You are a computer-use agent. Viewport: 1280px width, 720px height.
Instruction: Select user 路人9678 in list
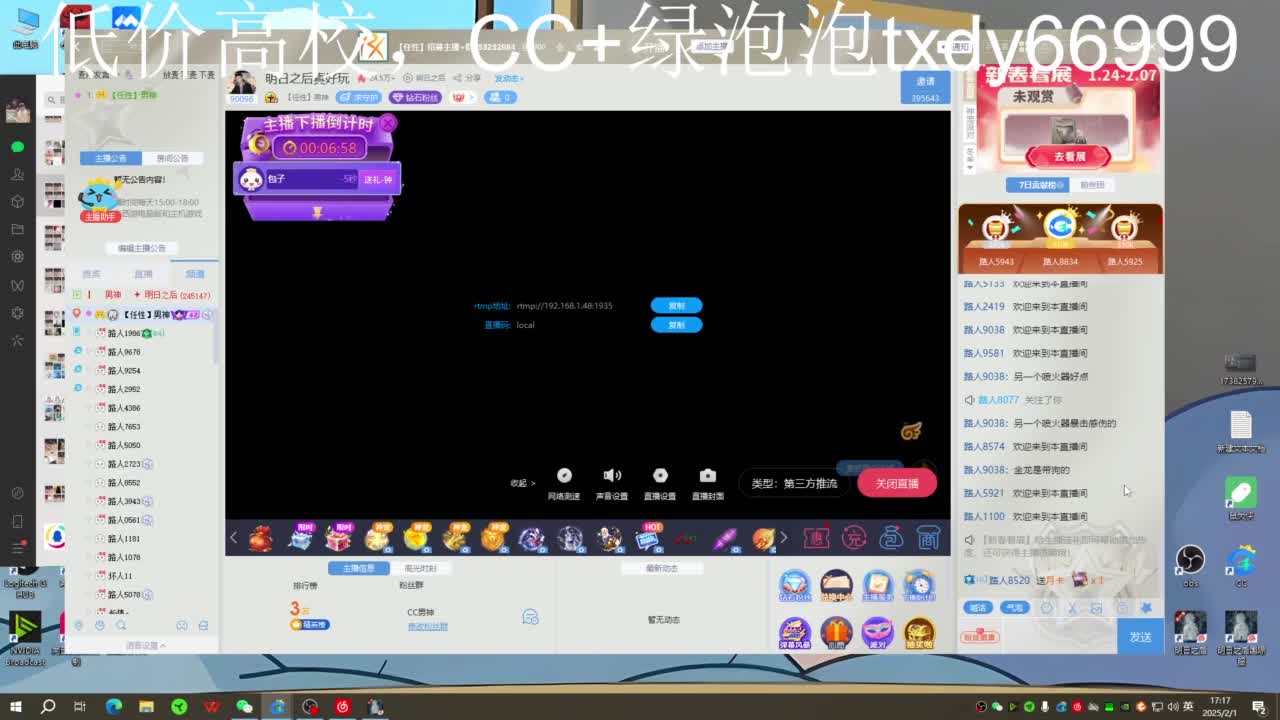[124, 352]
